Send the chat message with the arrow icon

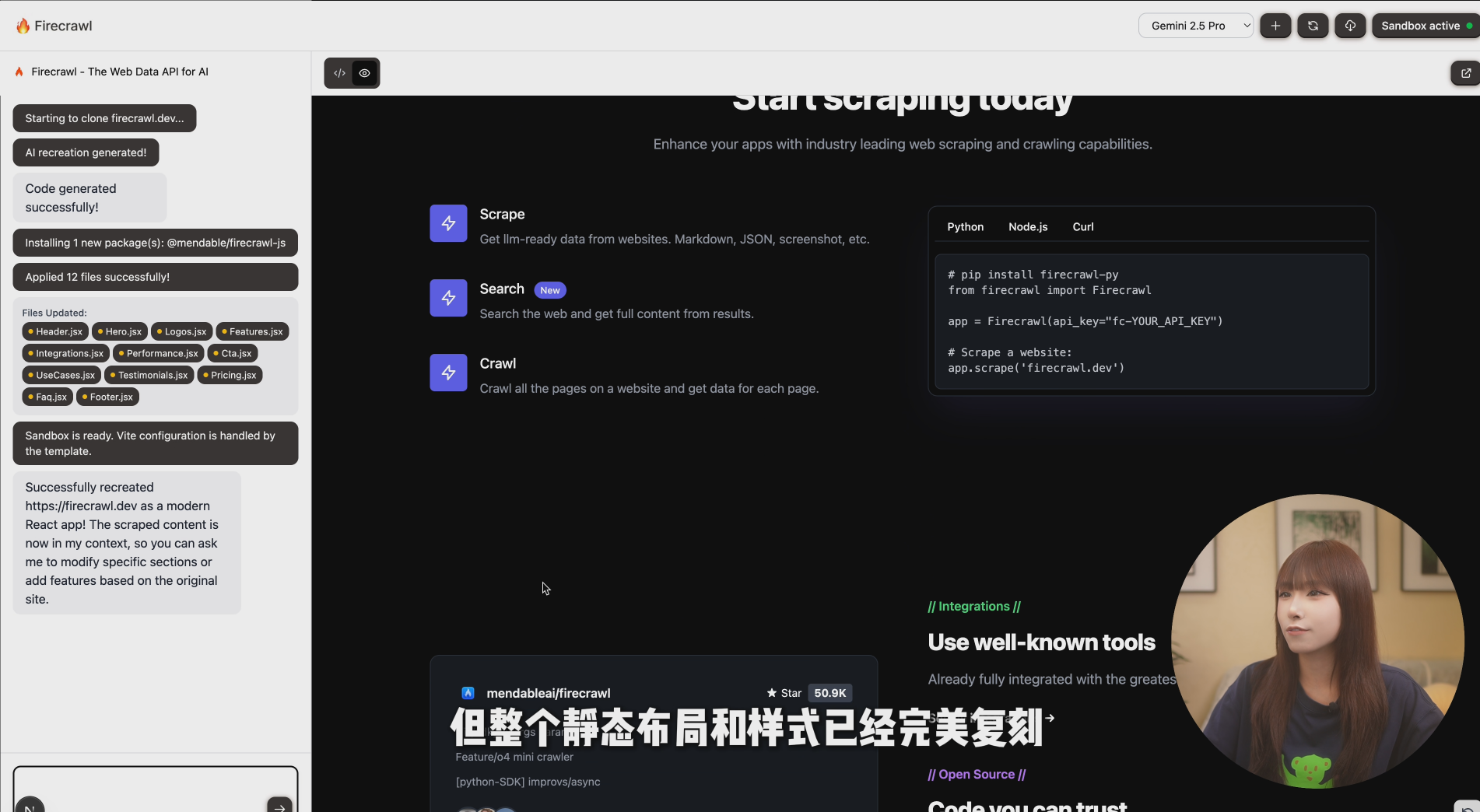[x=279, y=807]
